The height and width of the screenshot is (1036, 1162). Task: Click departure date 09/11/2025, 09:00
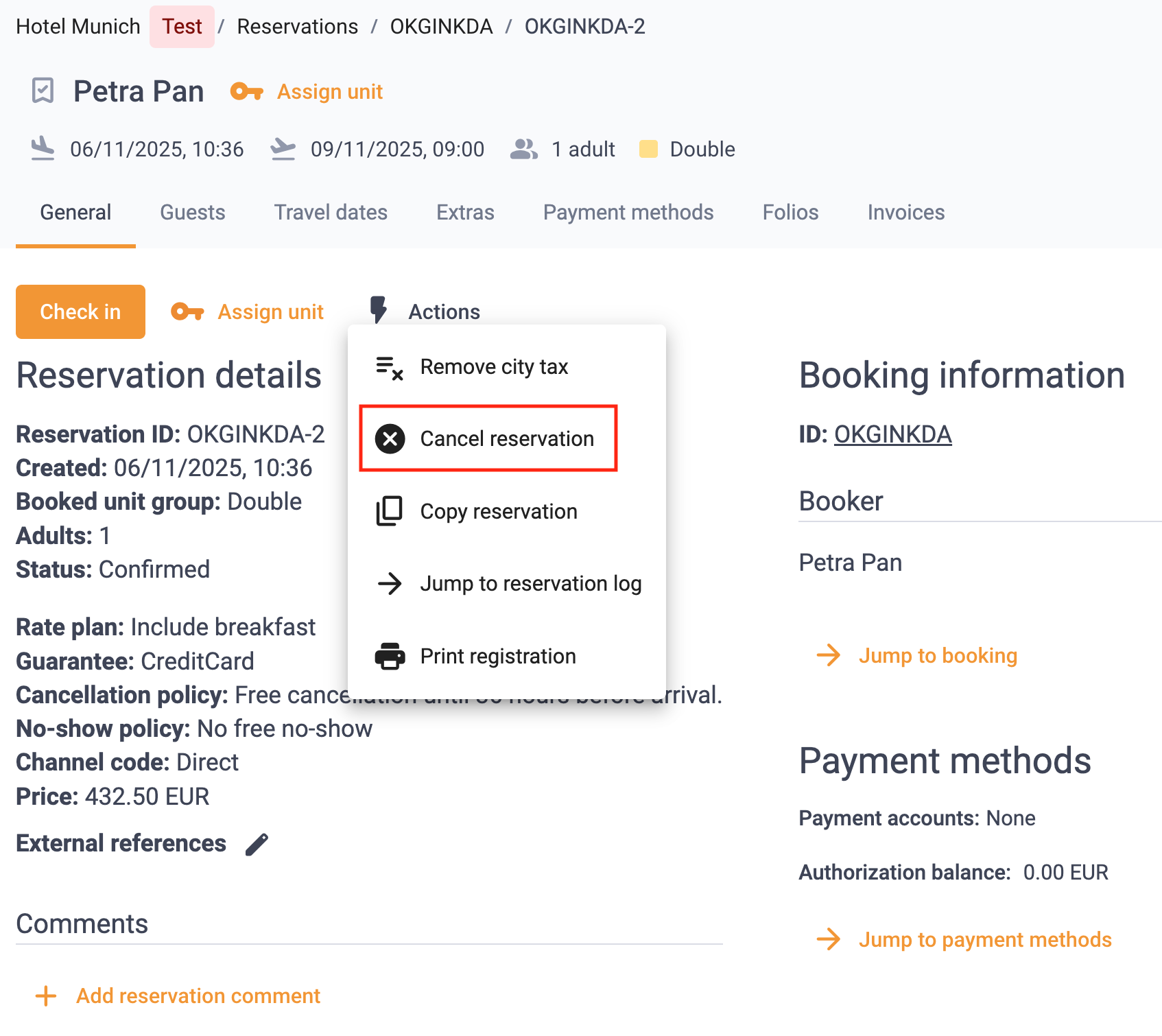coord(398,149)
